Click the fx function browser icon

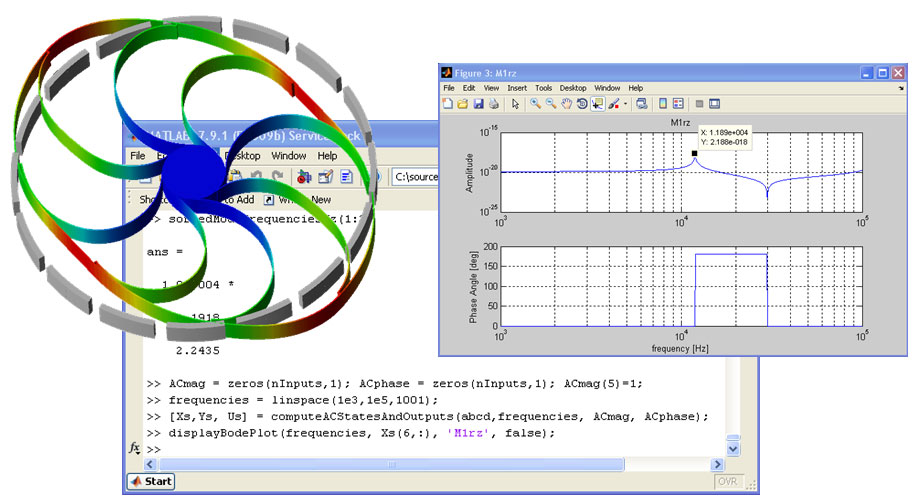134,448
